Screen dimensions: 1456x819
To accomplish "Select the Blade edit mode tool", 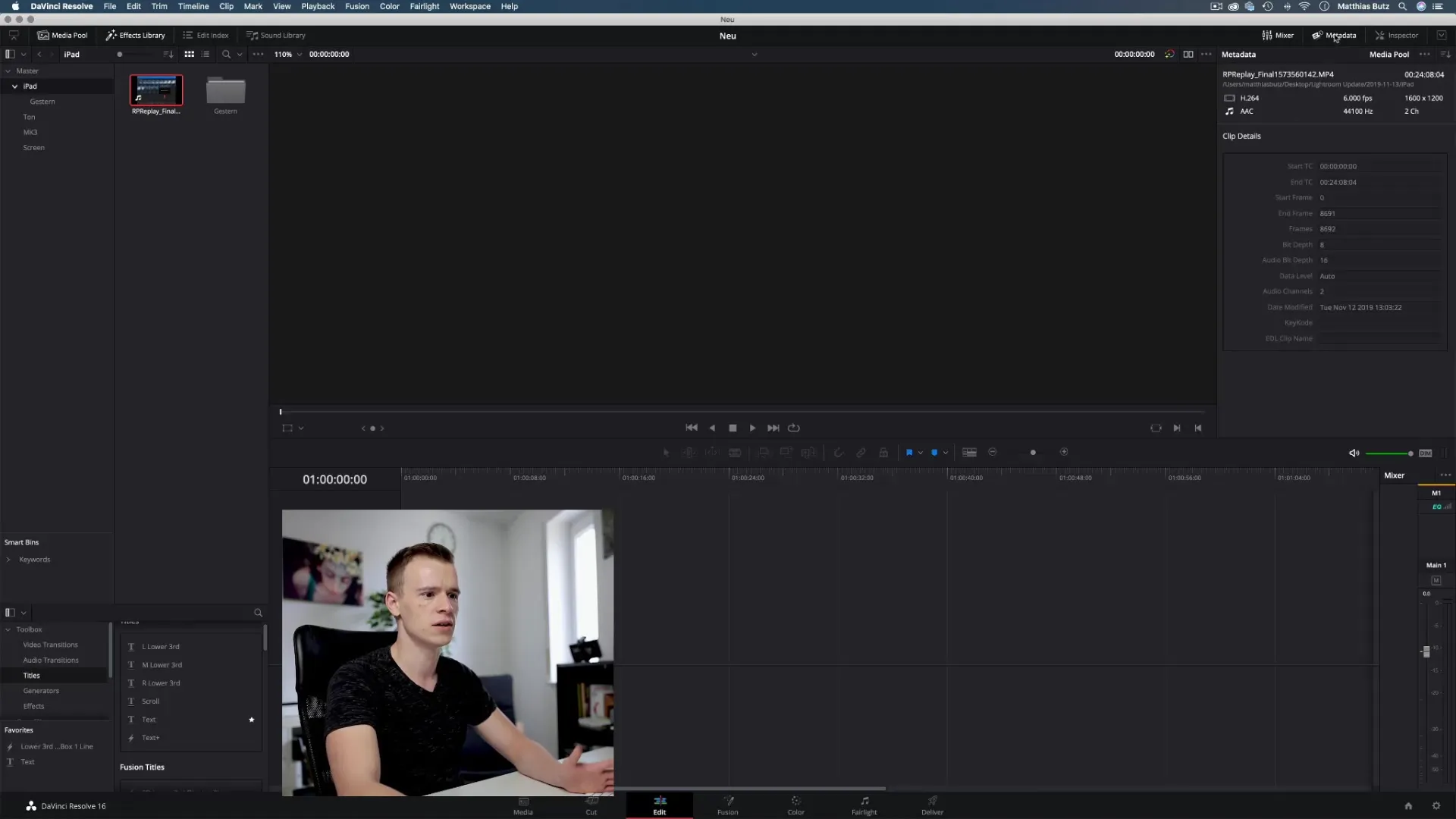I will (x=735, y=453).
